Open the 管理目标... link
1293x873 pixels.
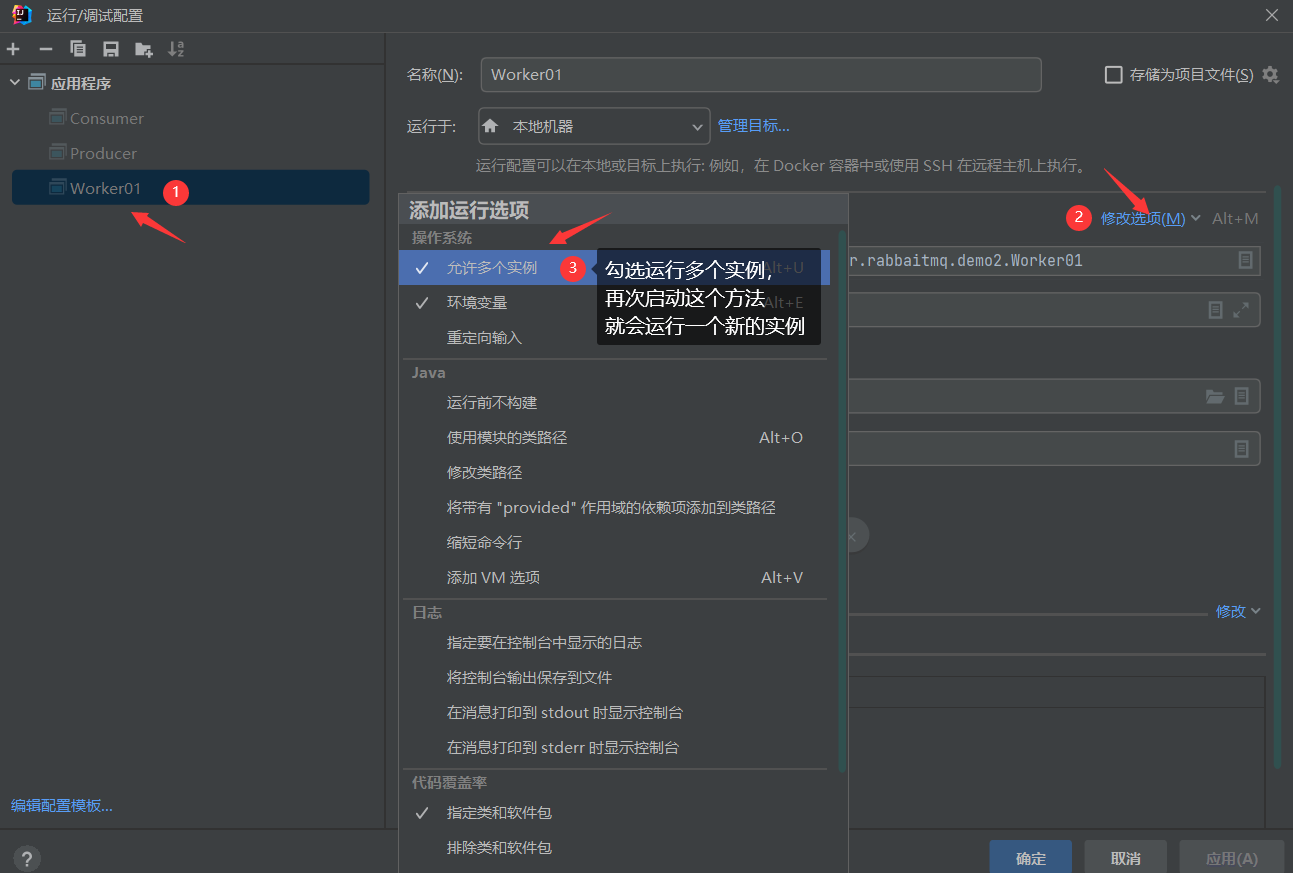tap(753, 126)
